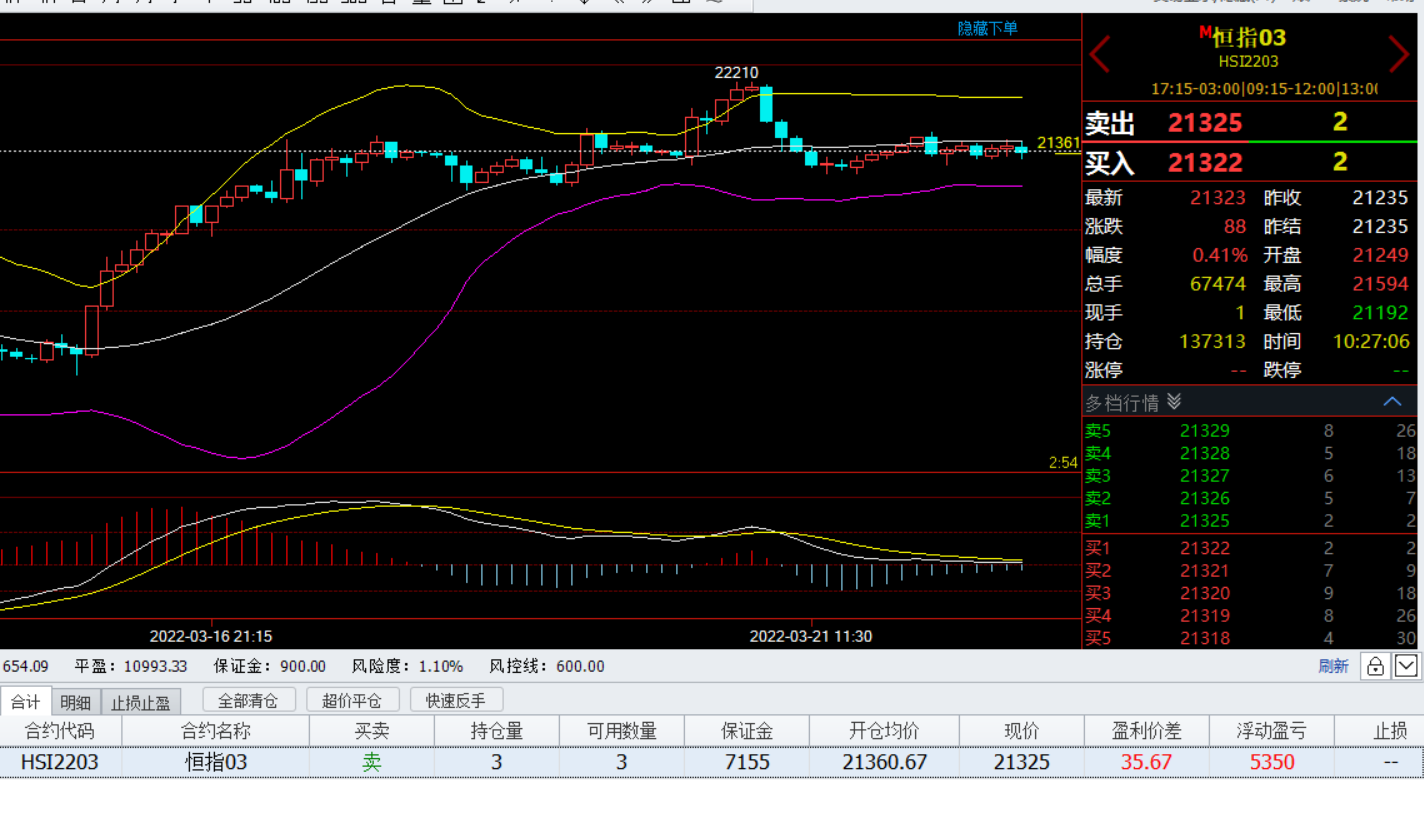Image resolution: width=1424 pixels, height=834 pixels.
Task: Click the 买入 price 21322 header
Action: [1205, 162]
